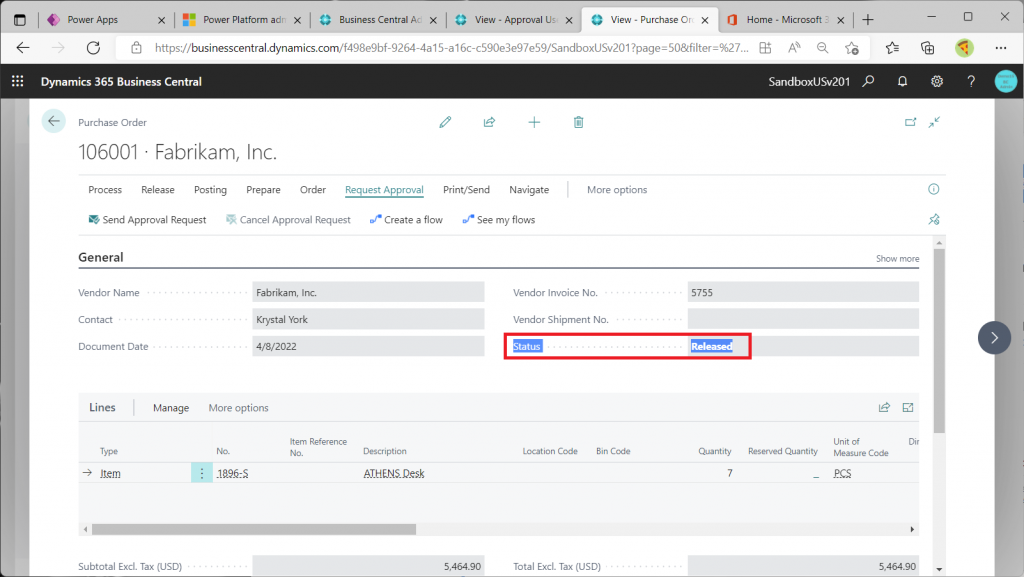Click Show more in General section
1024x577 pixels.
[897, 258]
